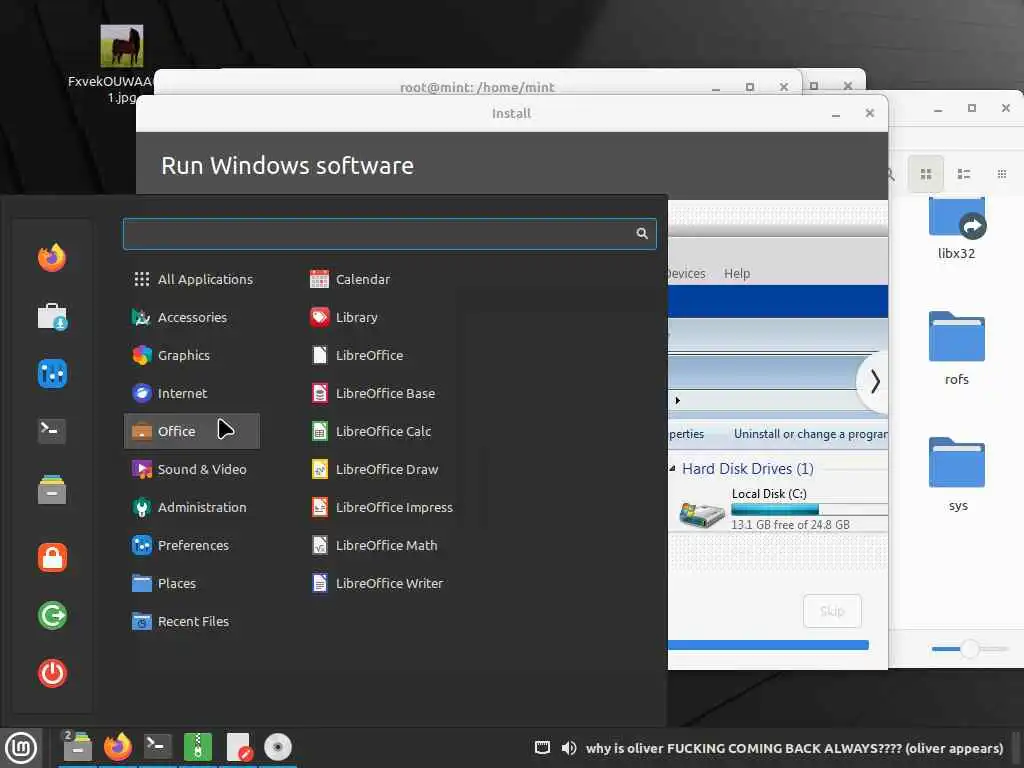1024x768 pixels.
Task: Select Graphics category
Action: point(192,355)
